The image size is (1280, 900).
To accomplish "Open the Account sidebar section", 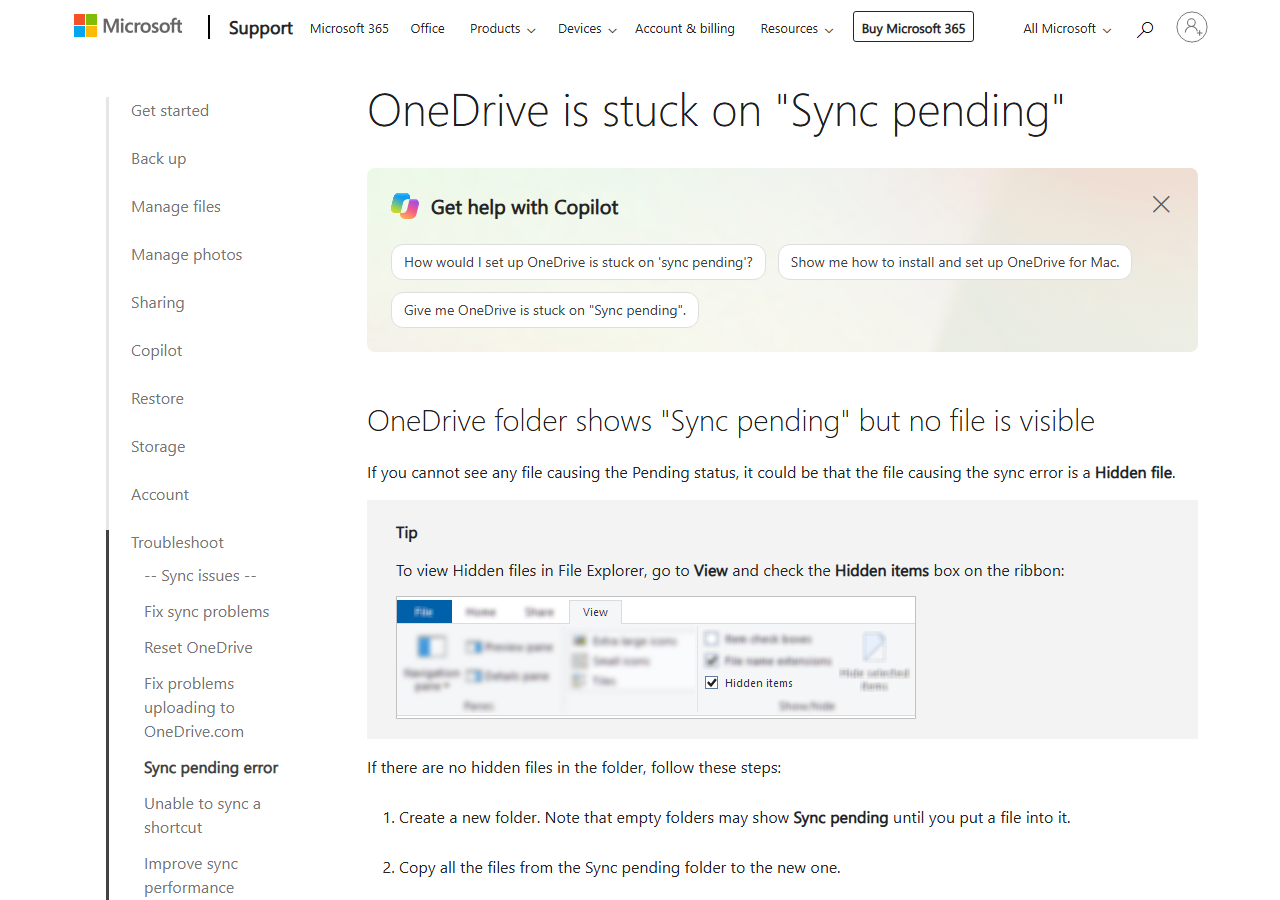I will 160,495.
